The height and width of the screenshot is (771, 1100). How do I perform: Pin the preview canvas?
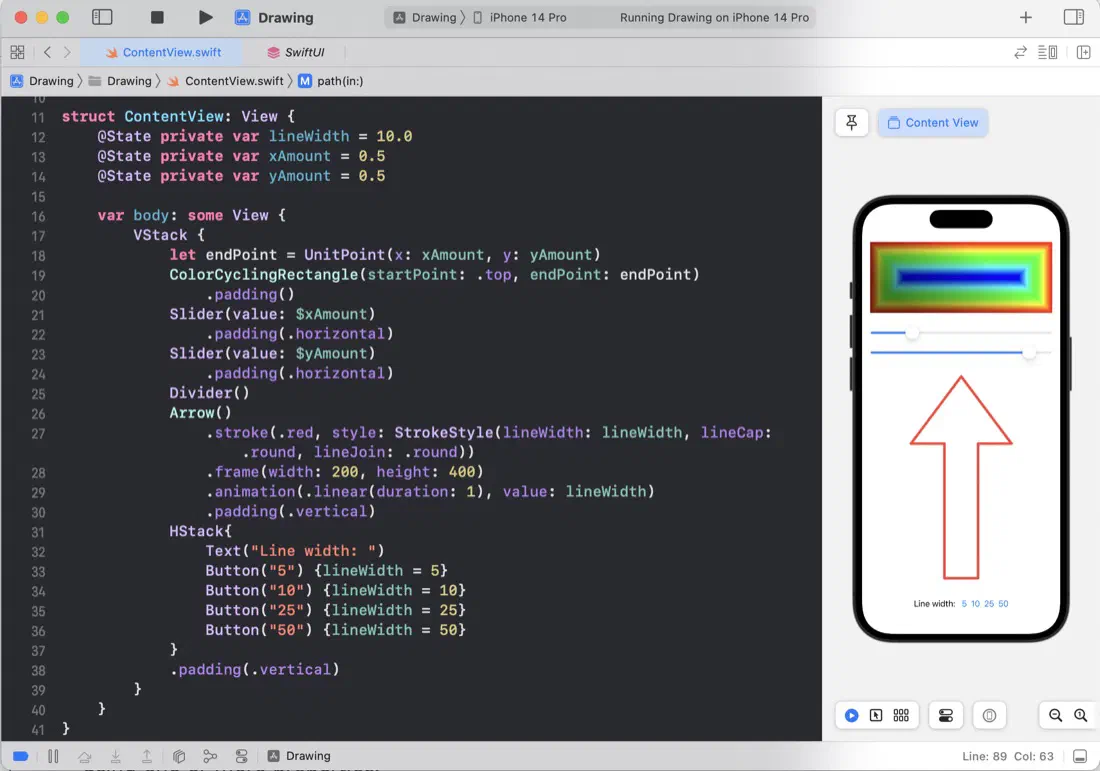(x=852, y=123)
